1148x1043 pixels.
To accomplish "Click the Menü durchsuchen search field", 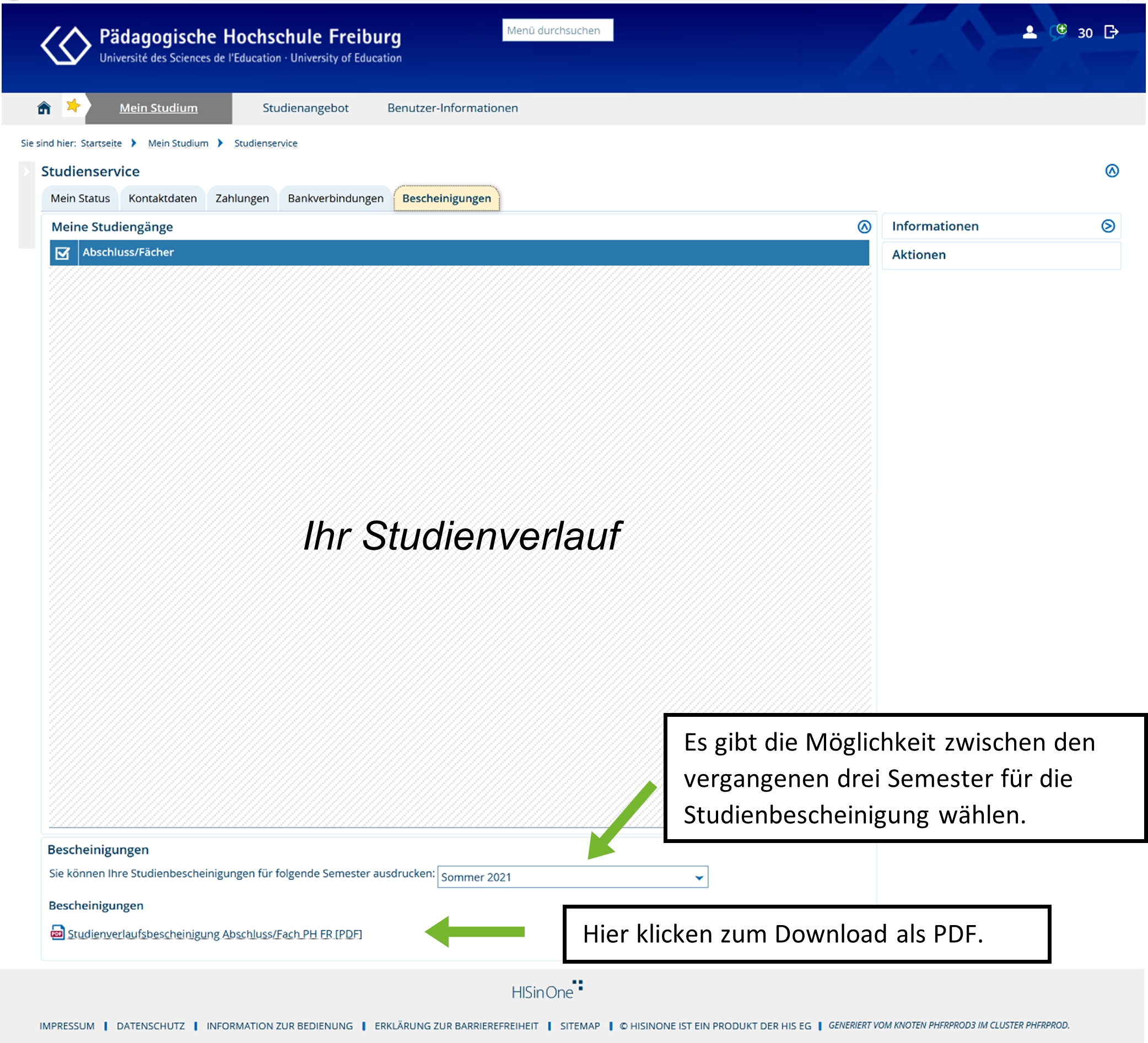I will (x=558, y=30).
